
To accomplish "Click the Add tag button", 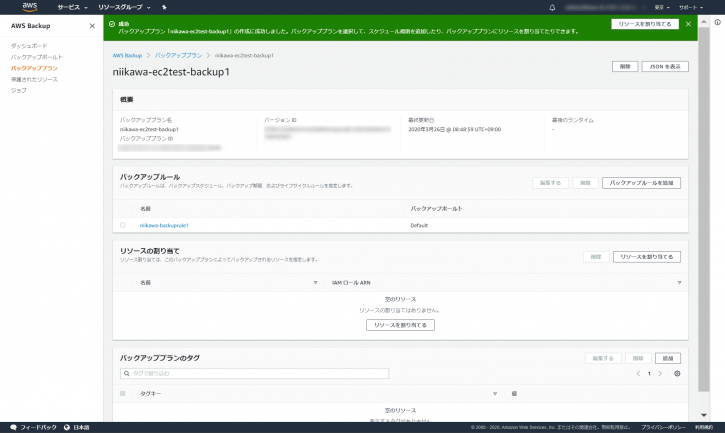I will coord(668,359).
